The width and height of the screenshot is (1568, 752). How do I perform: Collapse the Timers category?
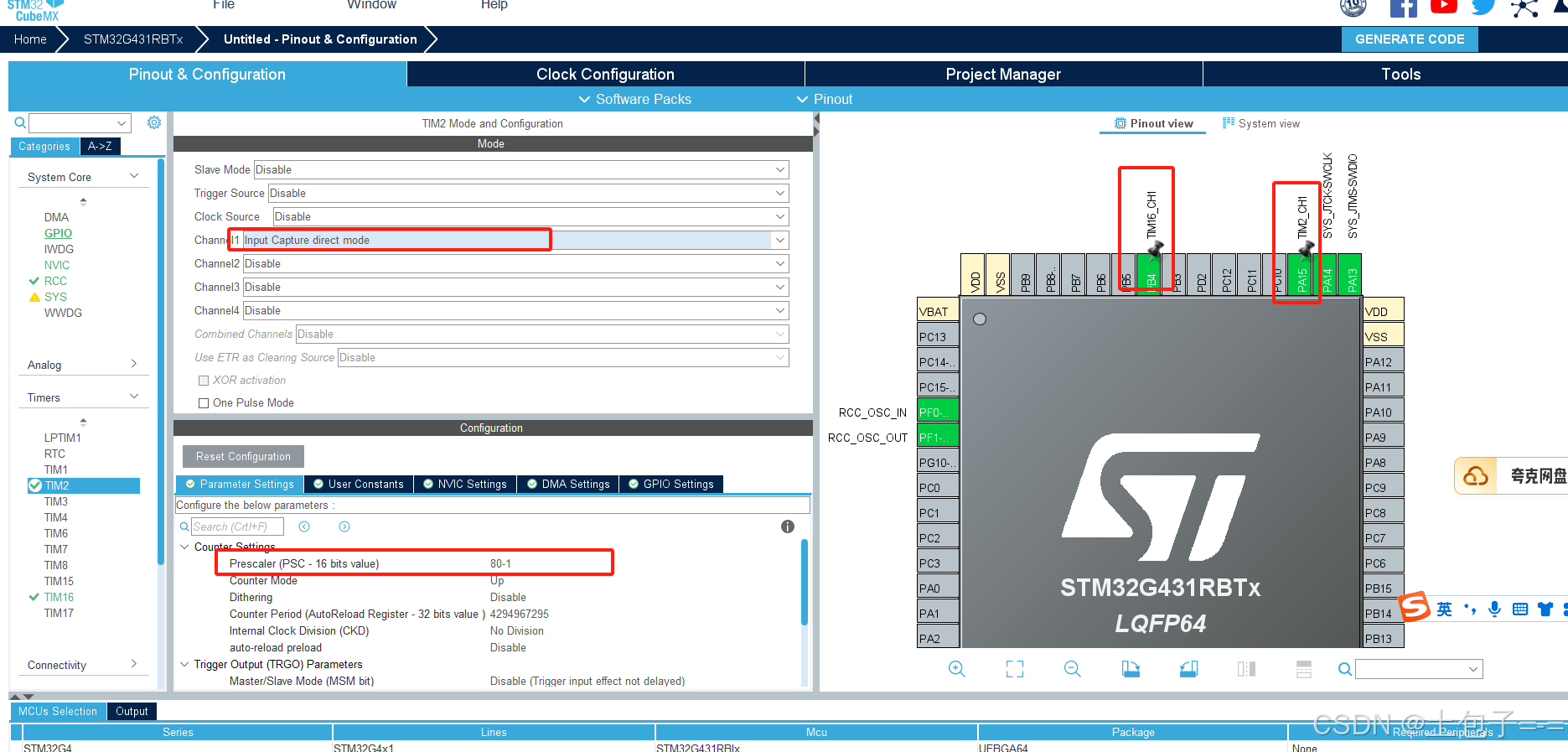[134, 397]
